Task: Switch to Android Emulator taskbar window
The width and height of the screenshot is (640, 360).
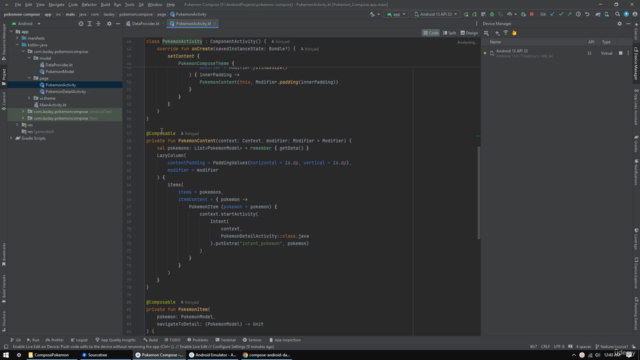Action: pyautogui.click(x=213, y=355)
